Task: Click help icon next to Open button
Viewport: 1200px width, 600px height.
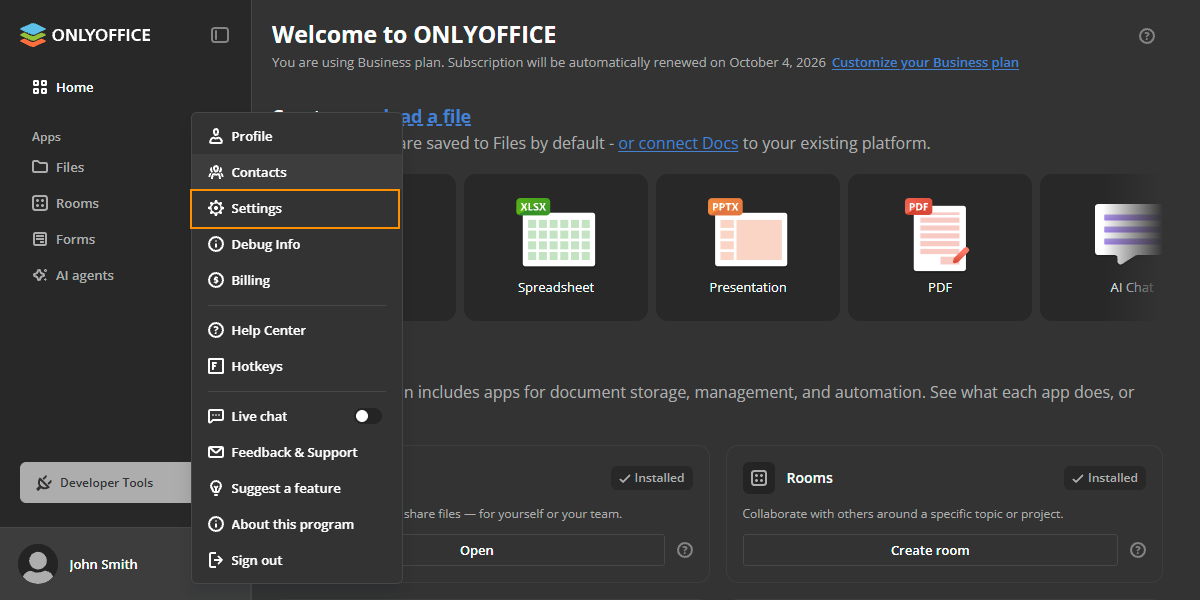Action: (x=685, y=550)
